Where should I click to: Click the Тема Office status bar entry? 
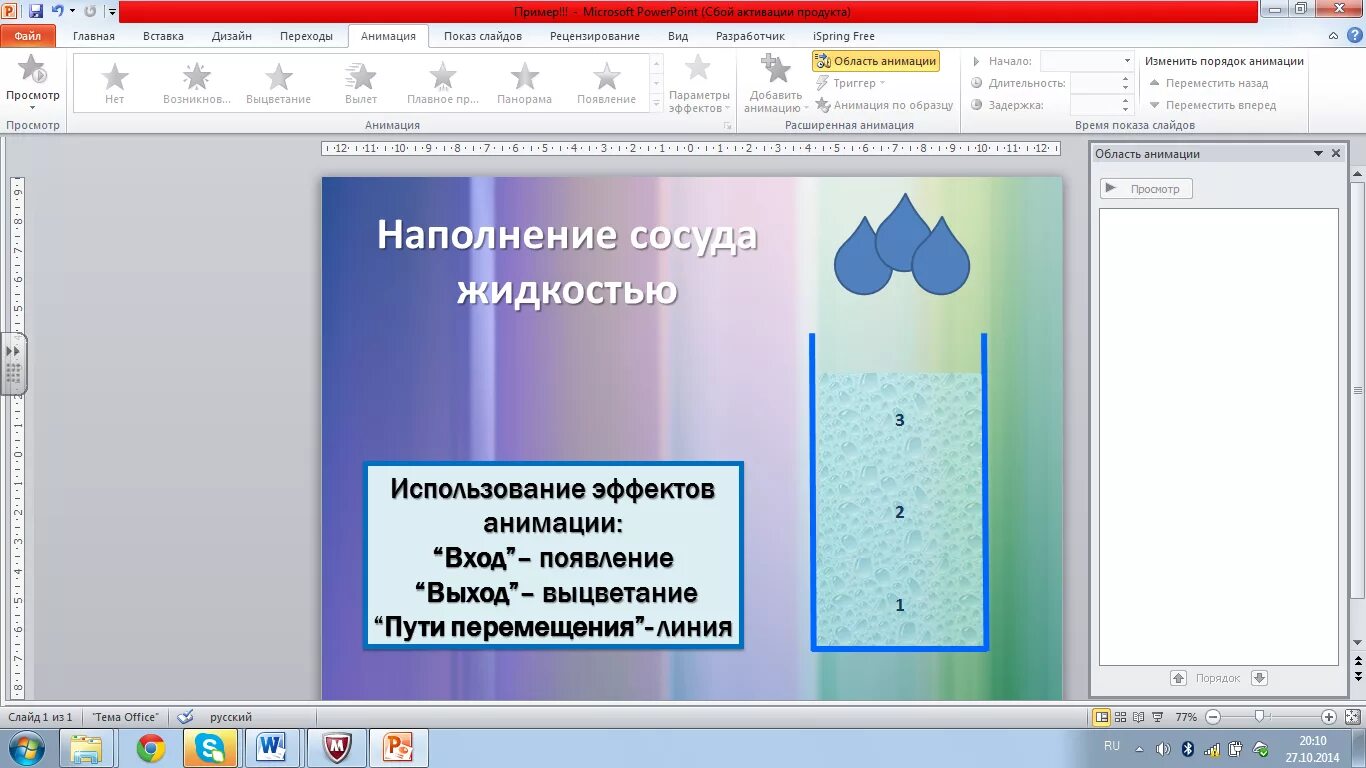click(125, 717)
